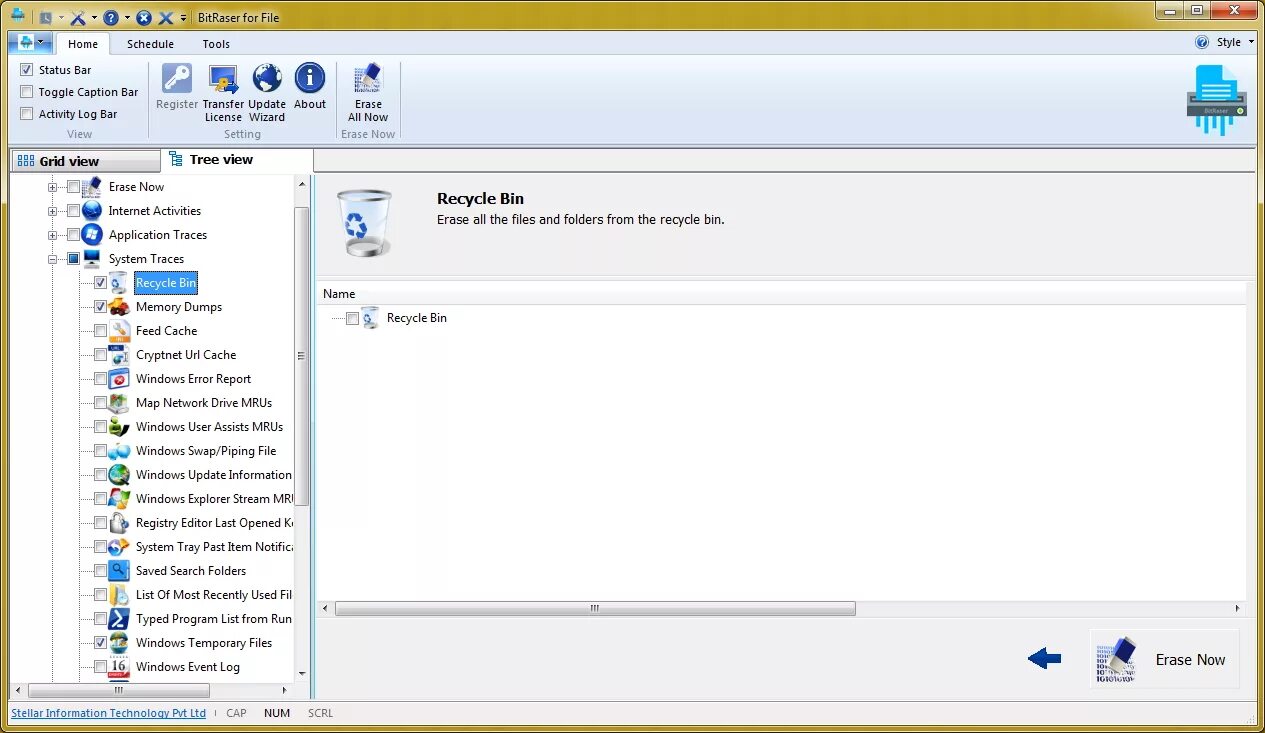Image resolution: width=1265 pixels, height=733 pixels.
Task: Collapse the System Traces node
Action: point(53,259)
